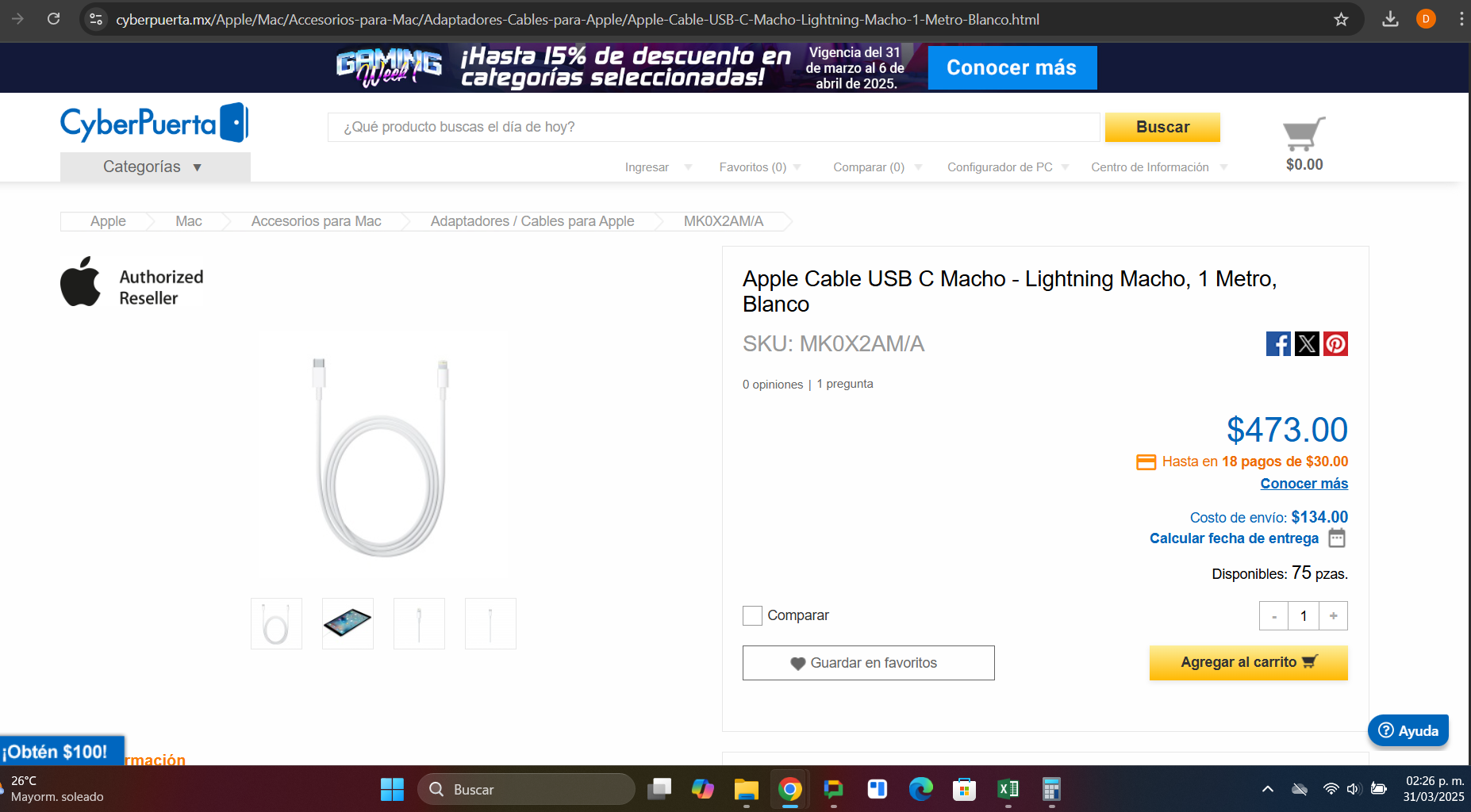Open the Ingresar dropdown menu

click(658, 167)
